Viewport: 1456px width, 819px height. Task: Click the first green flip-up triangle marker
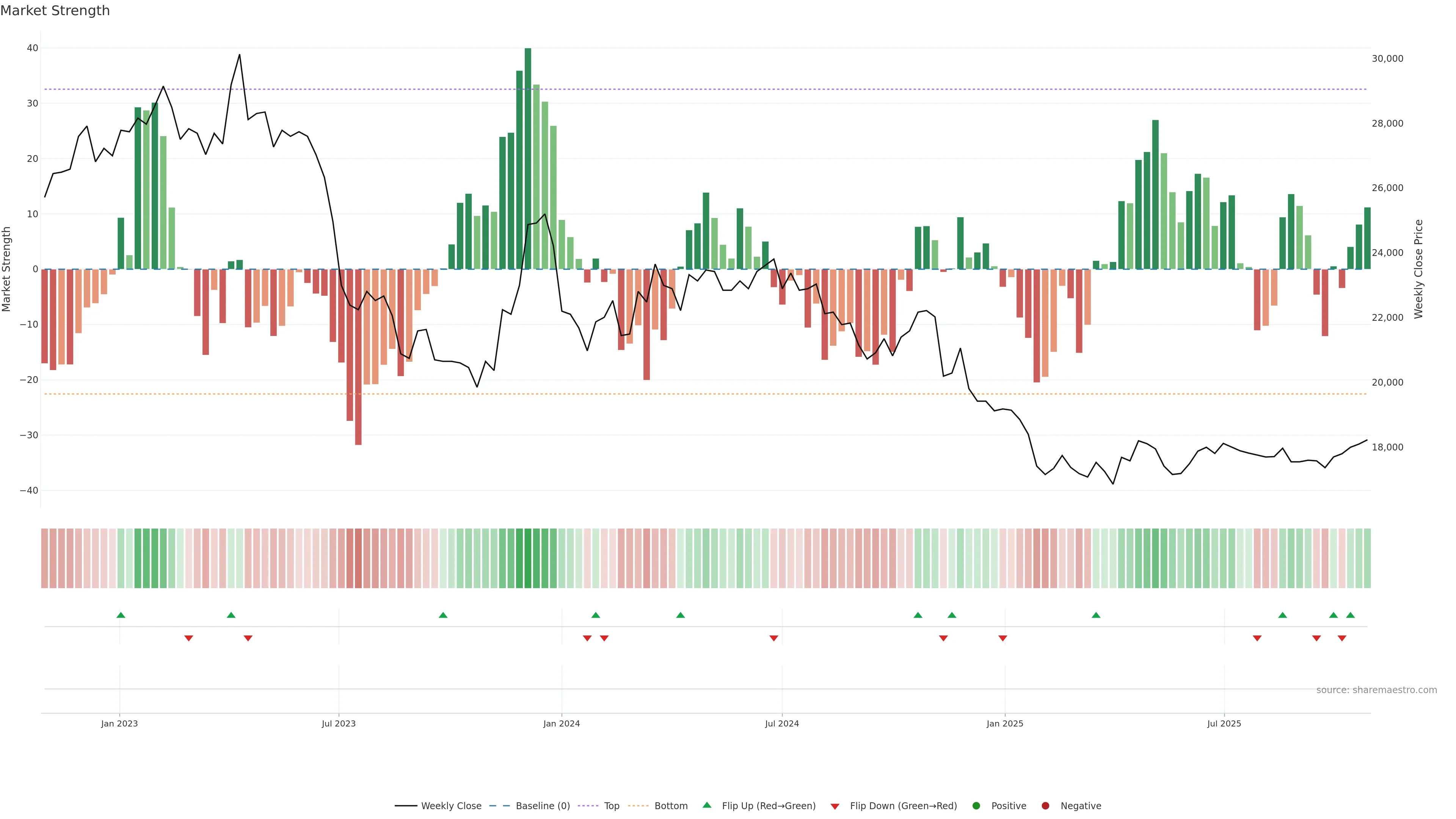[x=121, y=615]
